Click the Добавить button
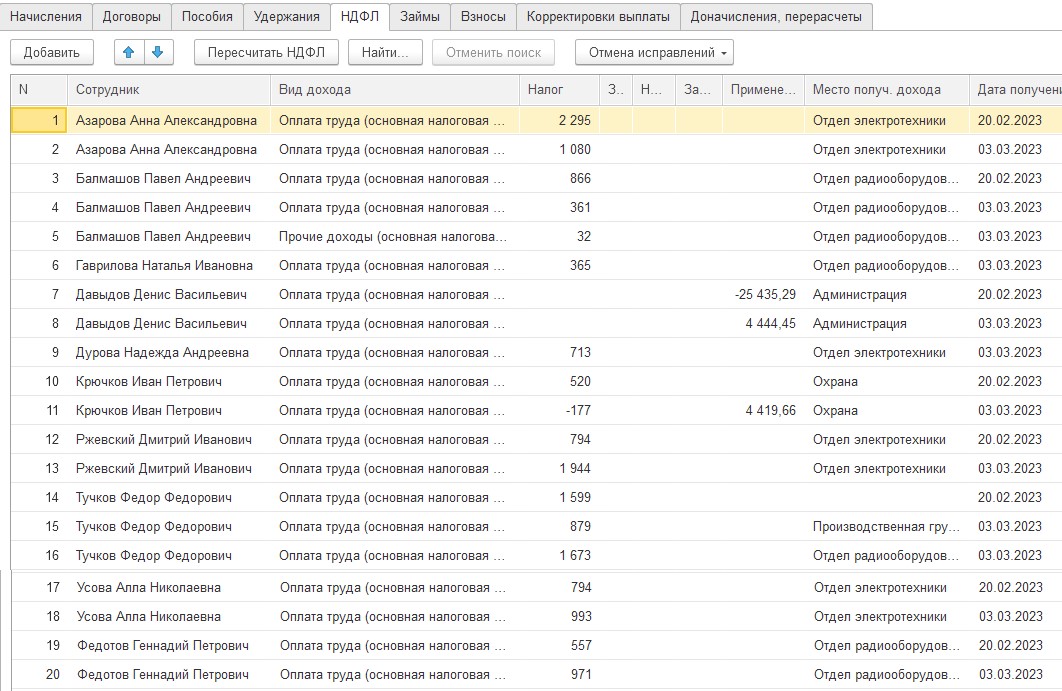Viewport: 1062px width, 691px height. pyautogui.click(x=51, y=52)
